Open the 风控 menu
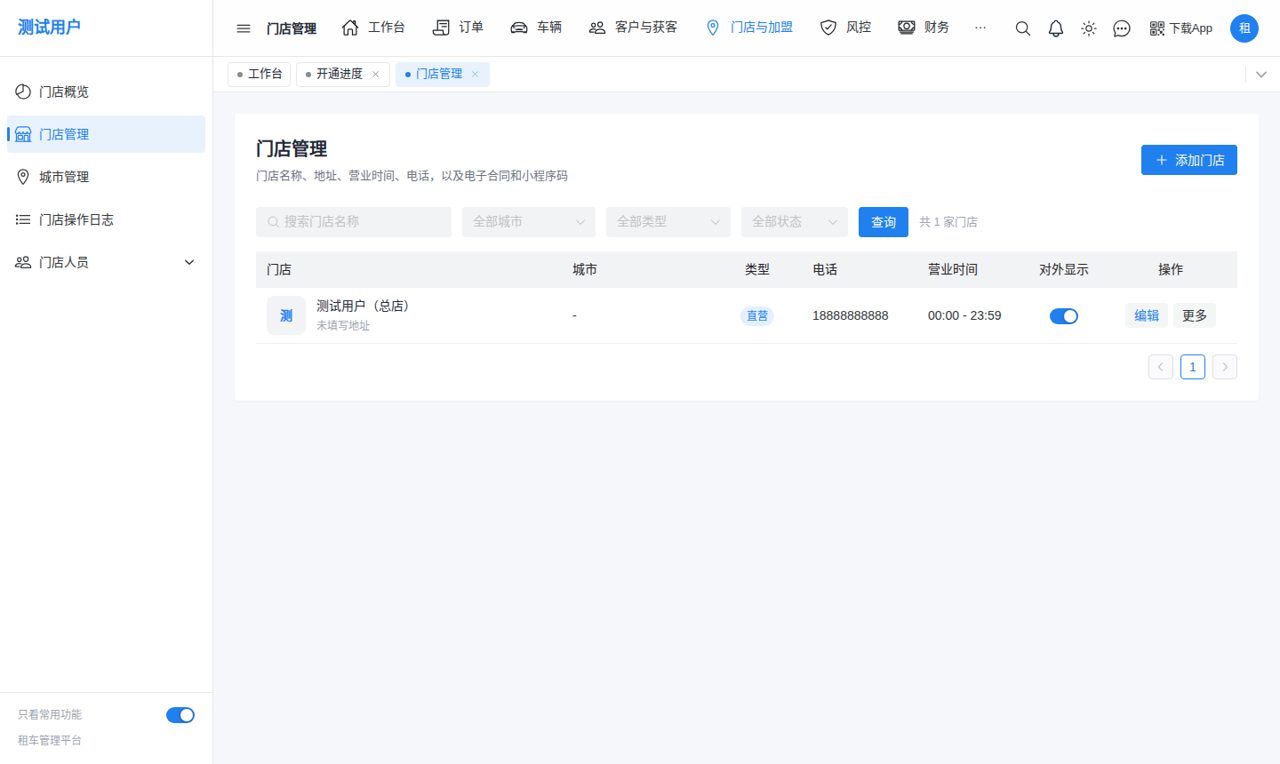This screenshot has width=1280, height=764. 845,28
